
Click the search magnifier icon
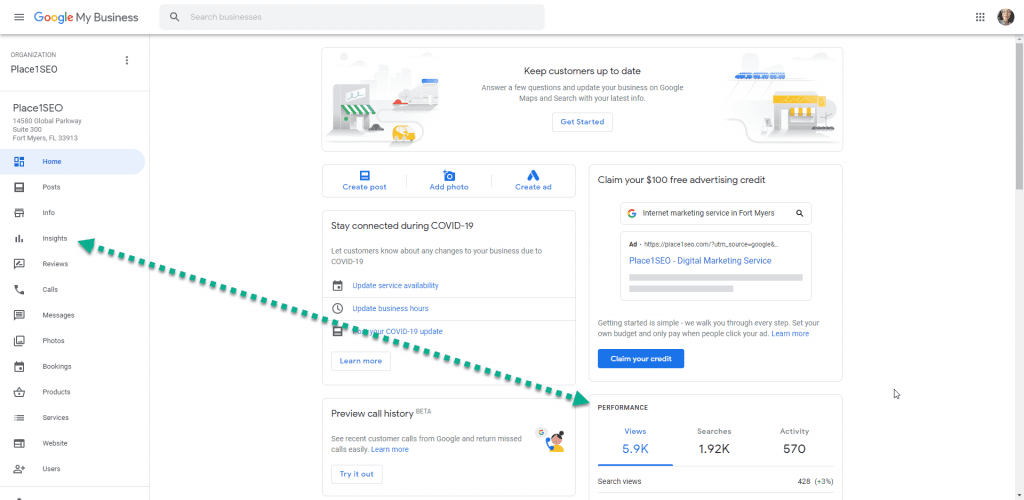click(x=174, y=17)
